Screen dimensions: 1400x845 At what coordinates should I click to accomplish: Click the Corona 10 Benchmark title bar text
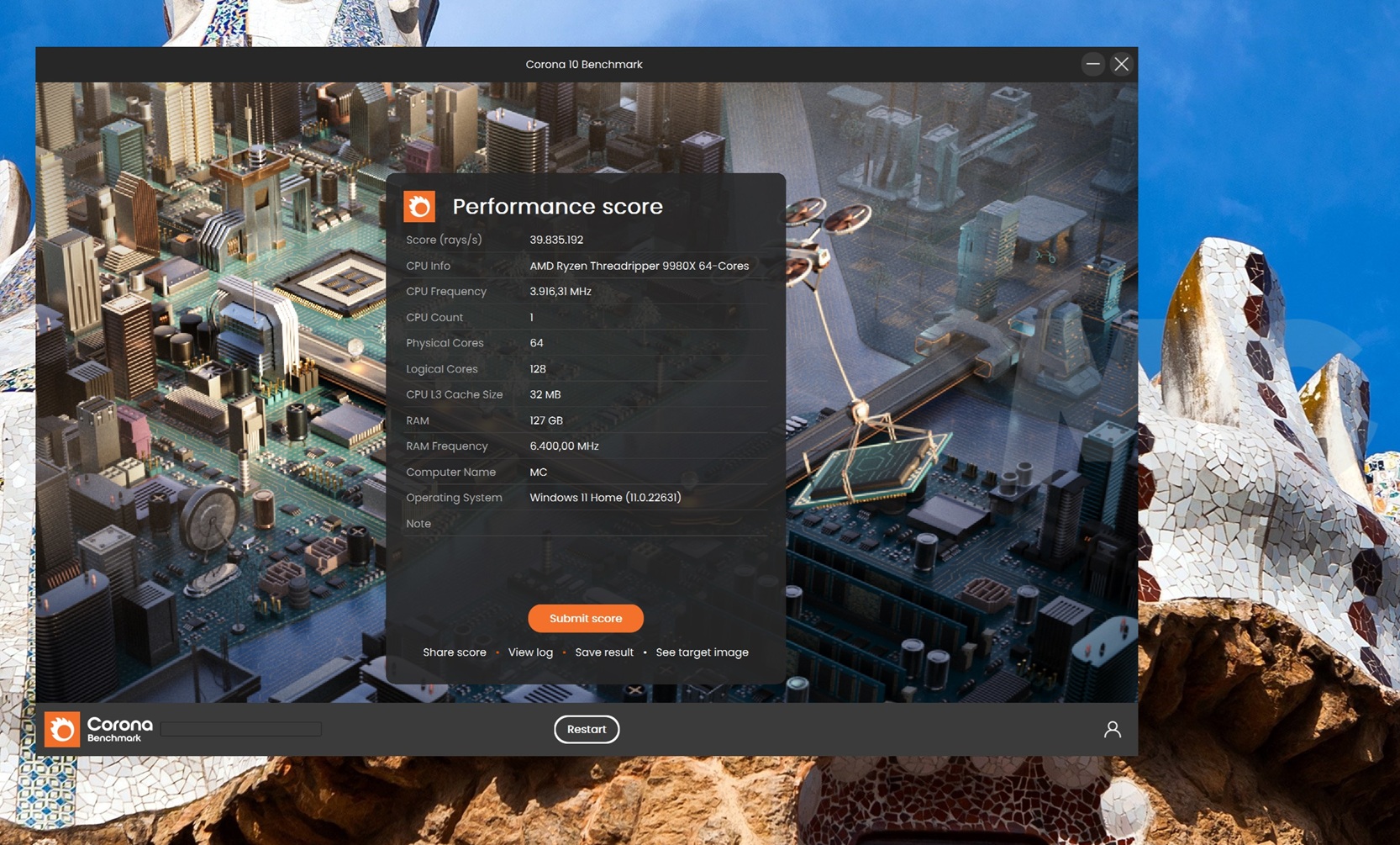583,65
